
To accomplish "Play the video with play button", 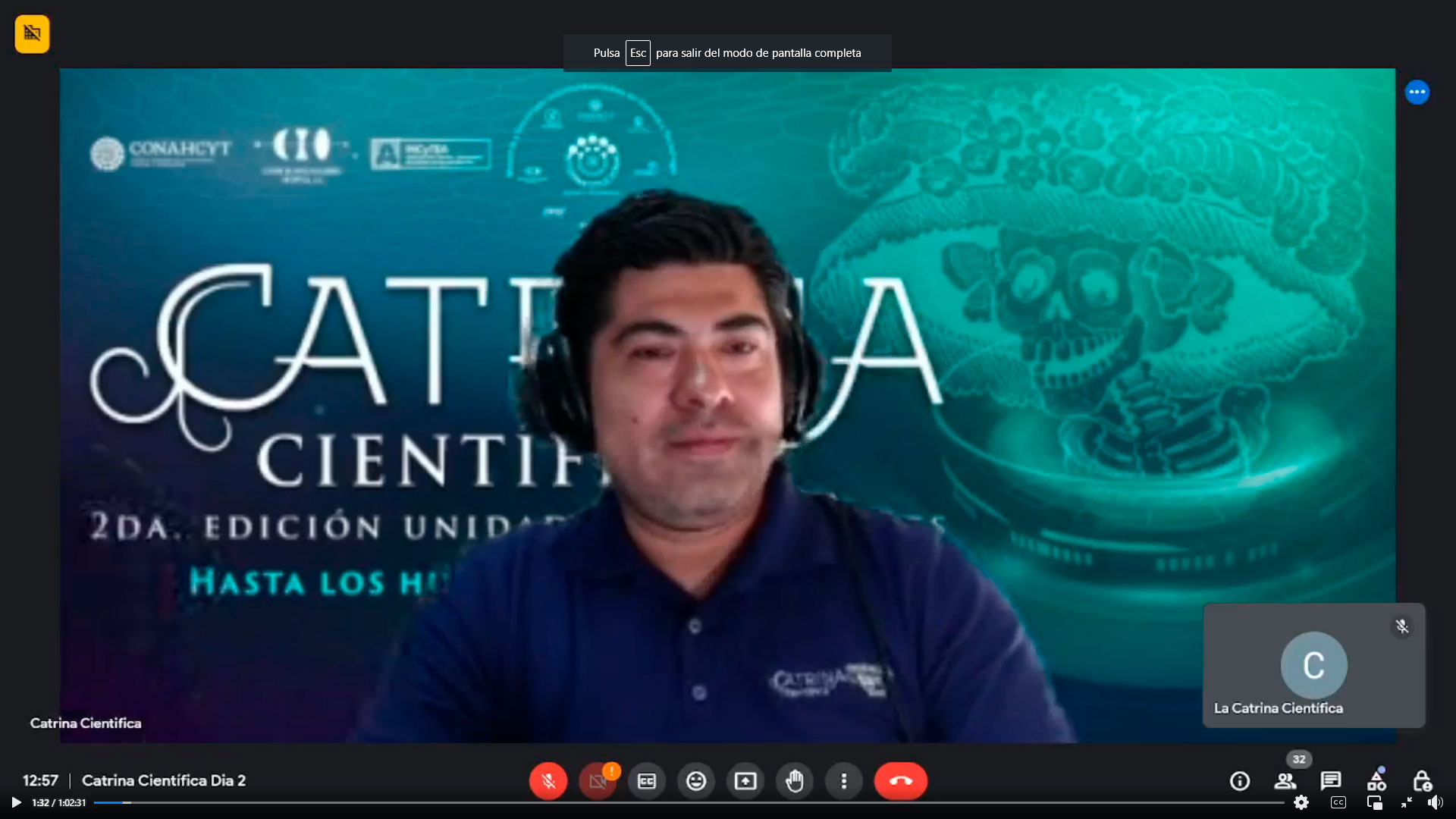I will click(16, 802).
